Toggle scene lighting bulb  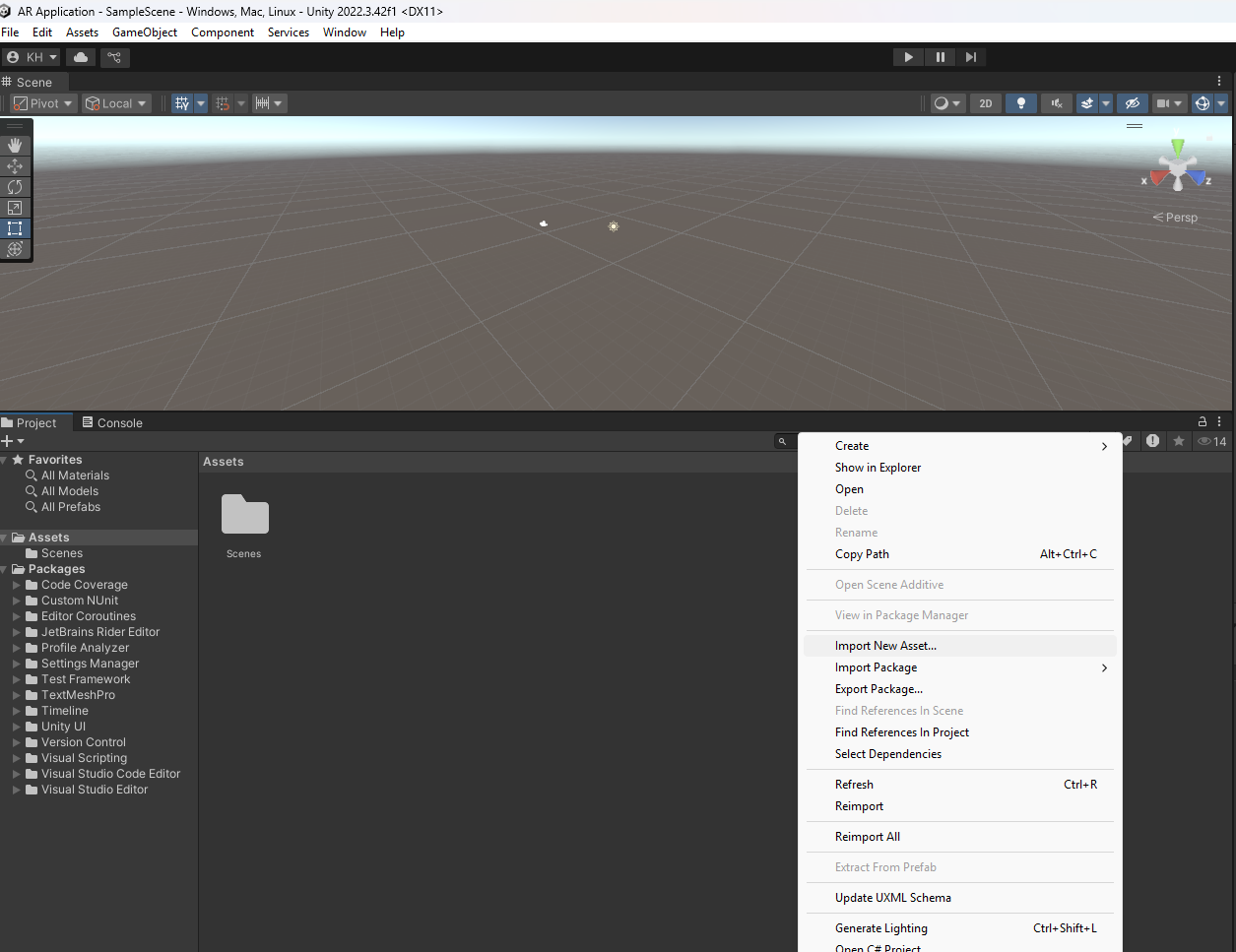[1021, 103]
